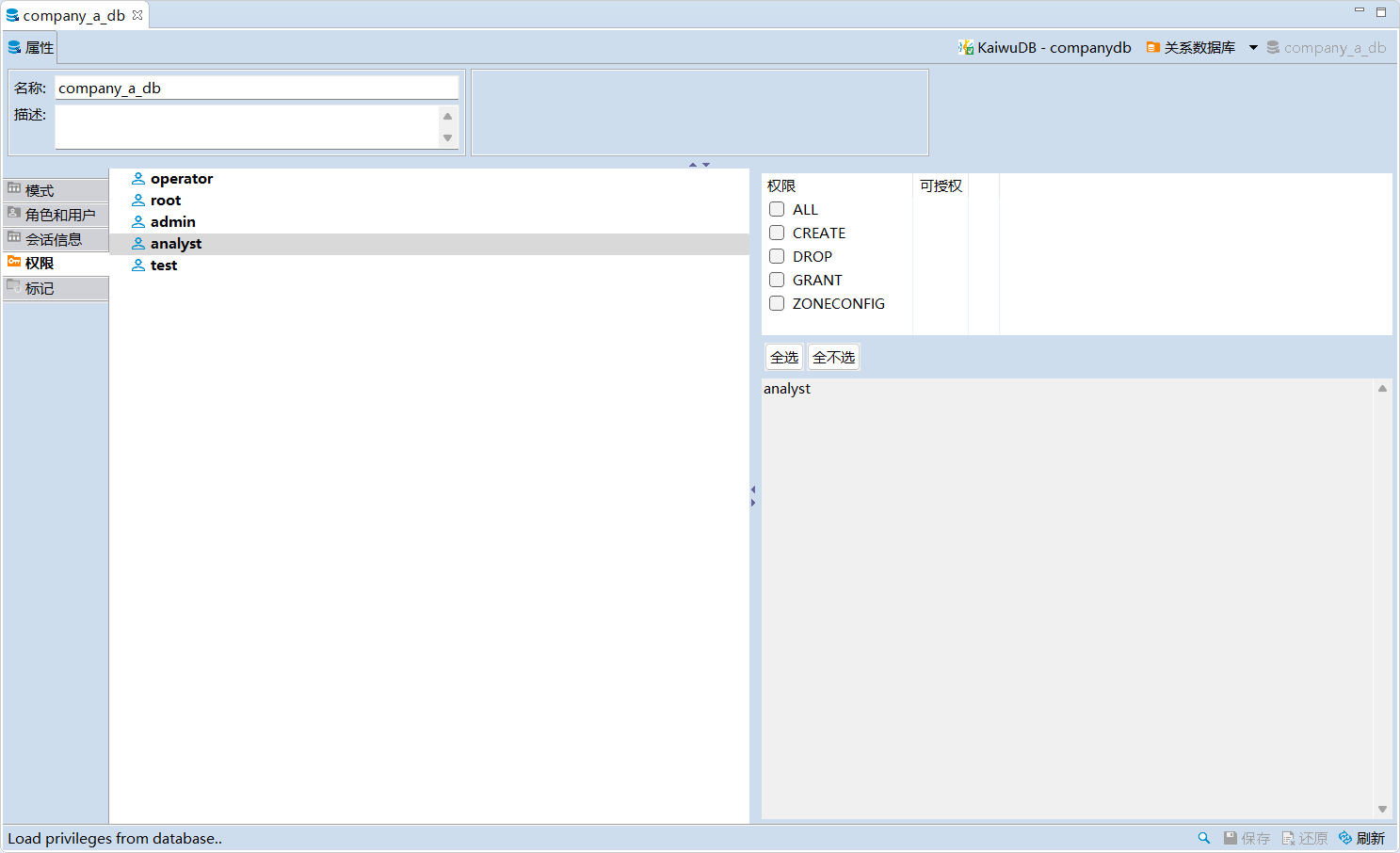1400x853 pixels.
Task: Click the refresh (刷新) icon
Action: 1345,838
